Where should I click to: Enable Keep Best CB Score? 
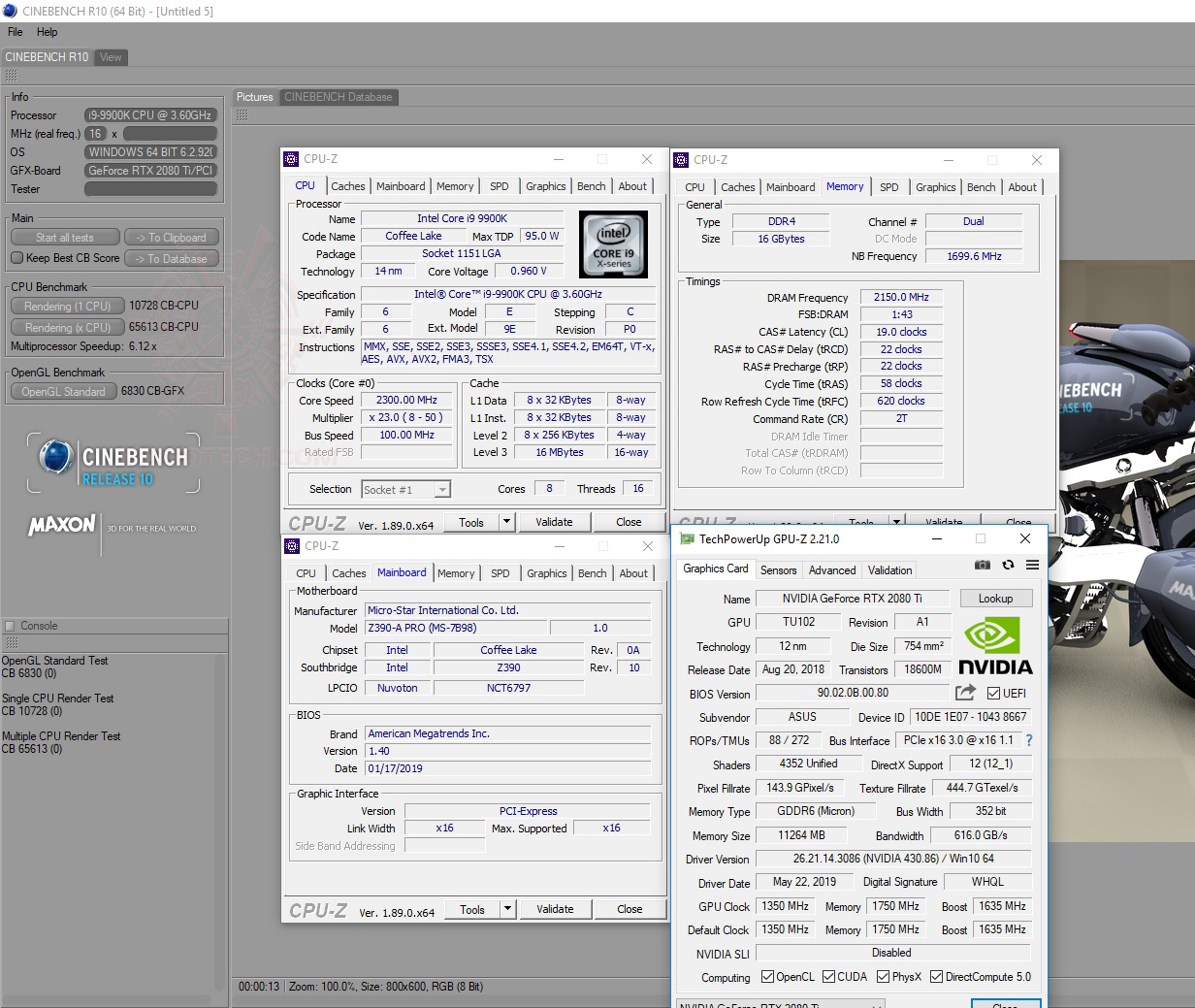tap(16, 258)
